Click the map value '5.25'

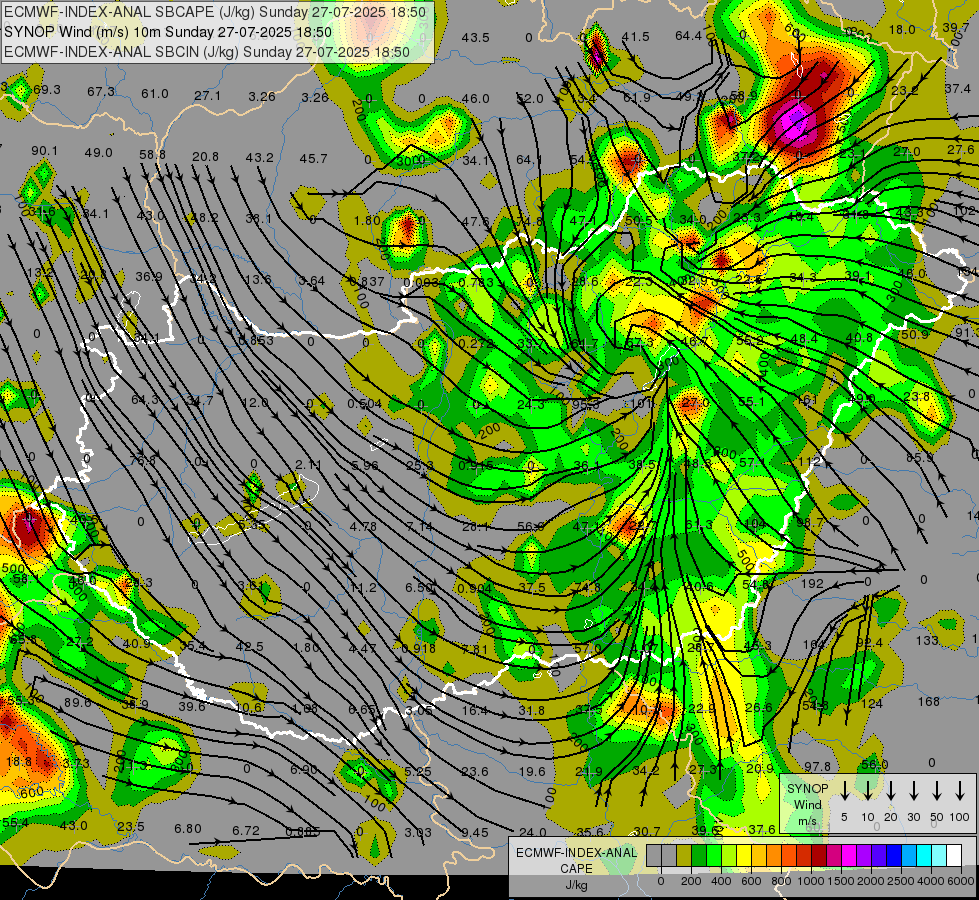coord(418,771)
